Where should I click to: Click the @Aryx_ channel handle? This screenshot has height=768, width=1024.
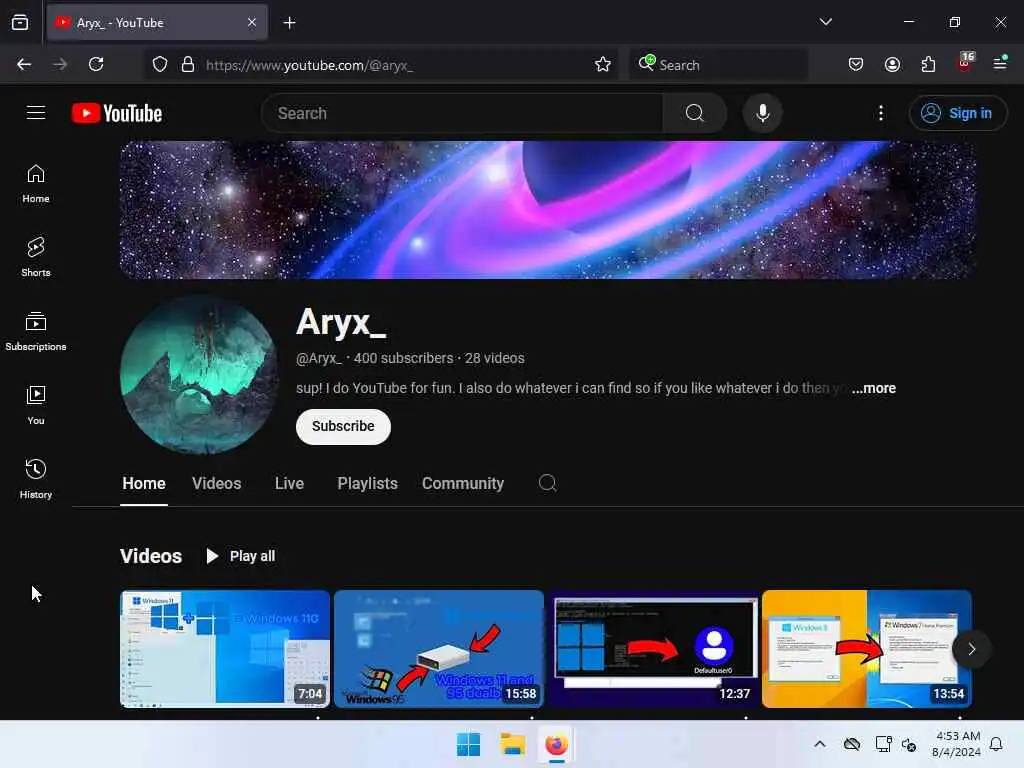click(319, 358)
